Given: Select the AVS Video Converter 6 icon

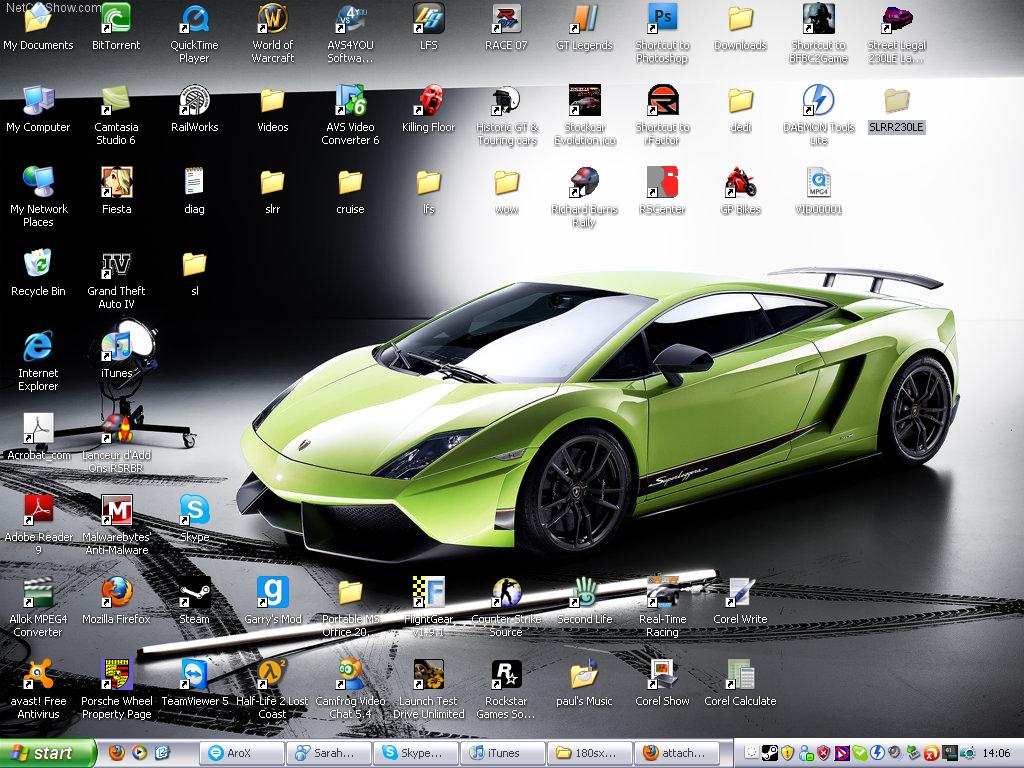Looking at the screenshot, I should coord(350,101).
